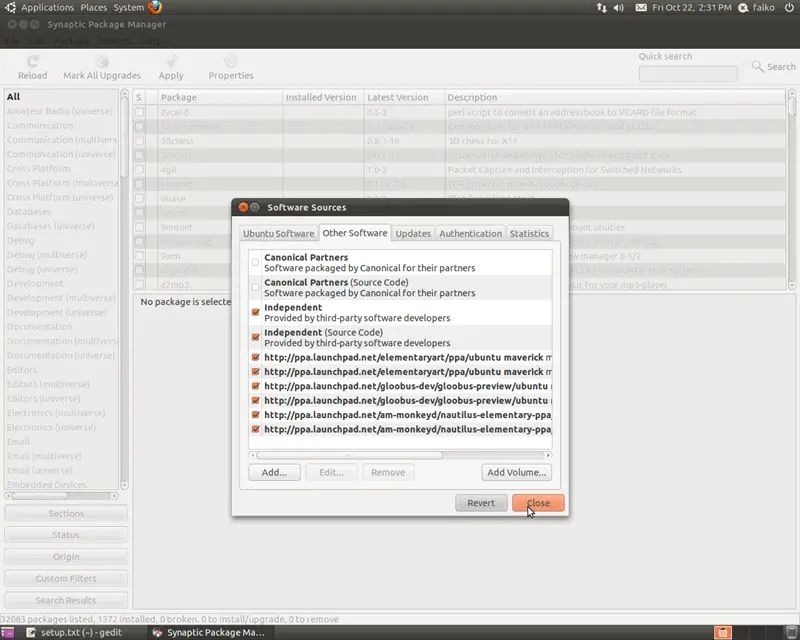Viewport: 800px width, 640px height.
Task: Open the mail envelope indicator
Action: click(x=641, y=8)
